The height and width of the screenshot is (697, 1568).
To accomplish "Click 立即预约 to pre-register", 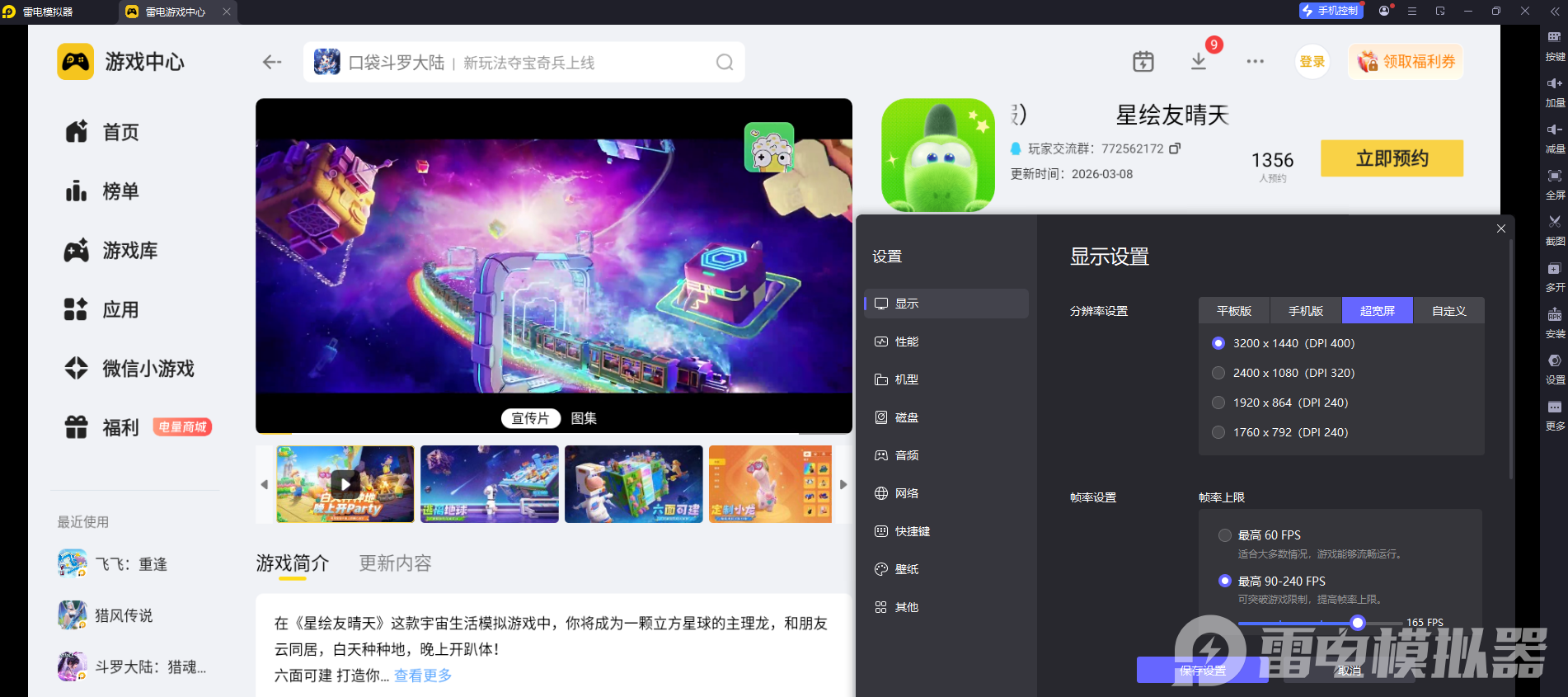I will coord(1392,158).
